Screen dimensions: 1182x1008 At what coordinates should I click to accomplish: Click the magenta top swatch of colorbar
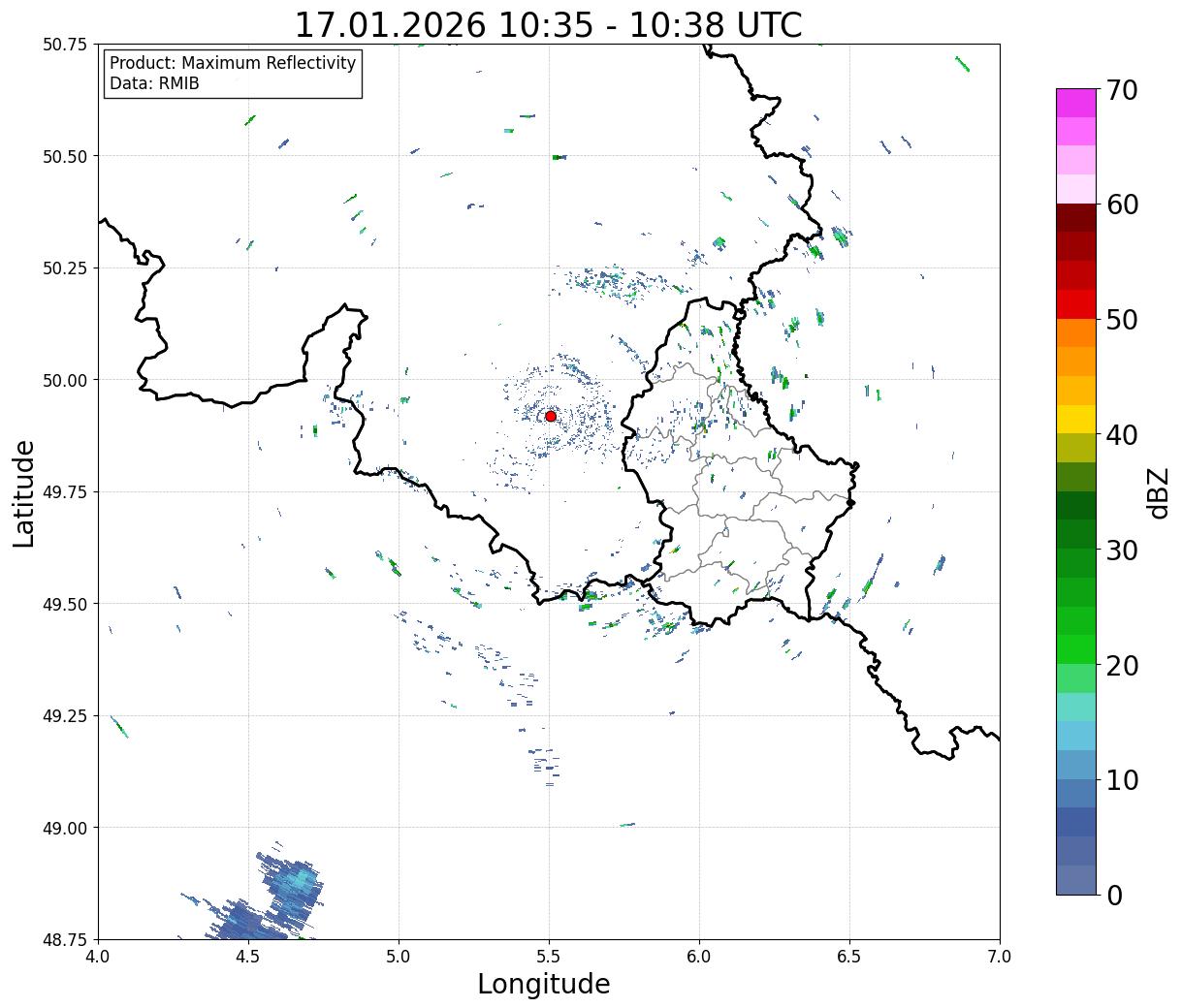[x=1076, y=103]
